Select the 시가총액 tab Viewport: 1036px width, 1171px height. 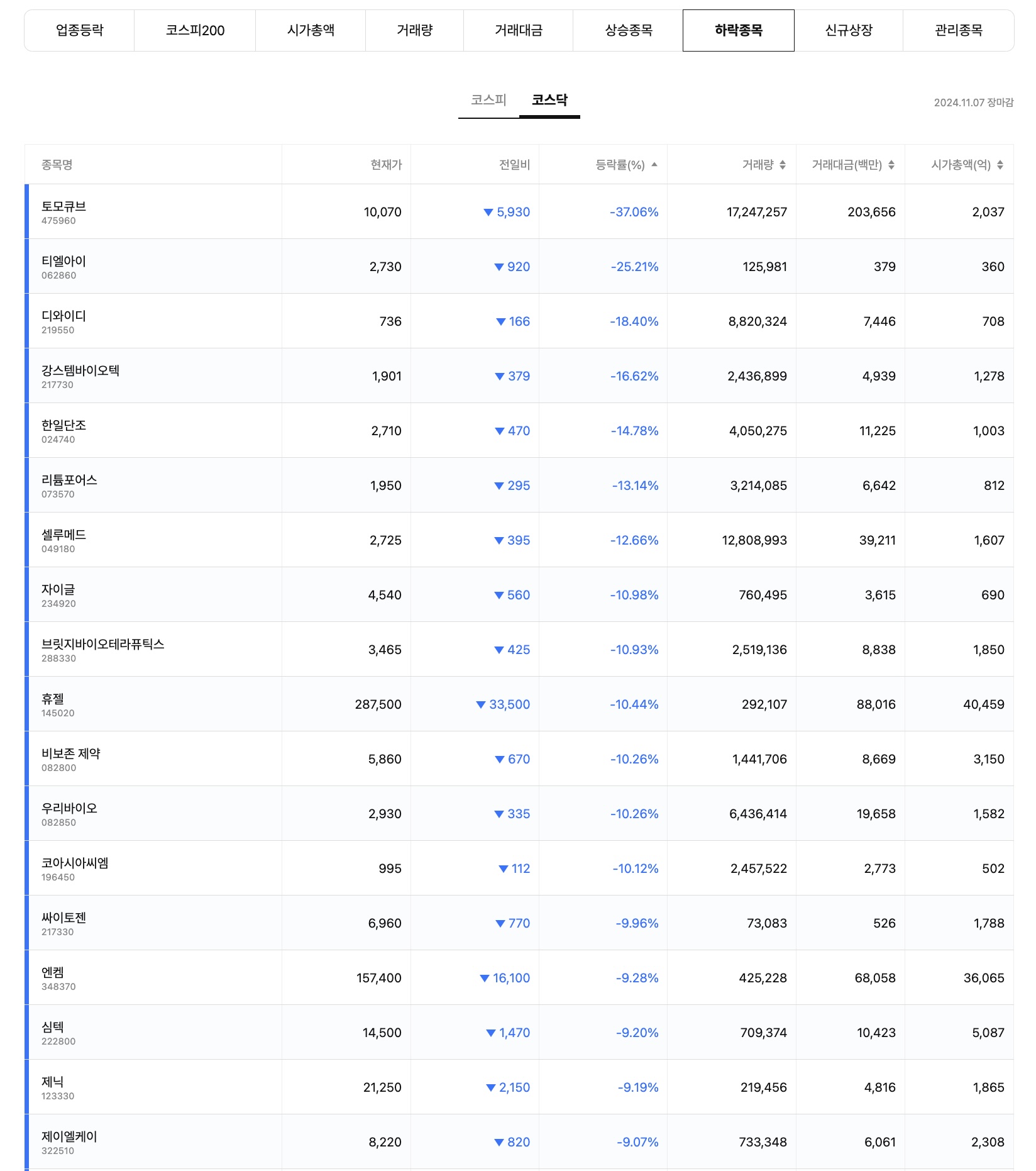(x=311, y=30)
